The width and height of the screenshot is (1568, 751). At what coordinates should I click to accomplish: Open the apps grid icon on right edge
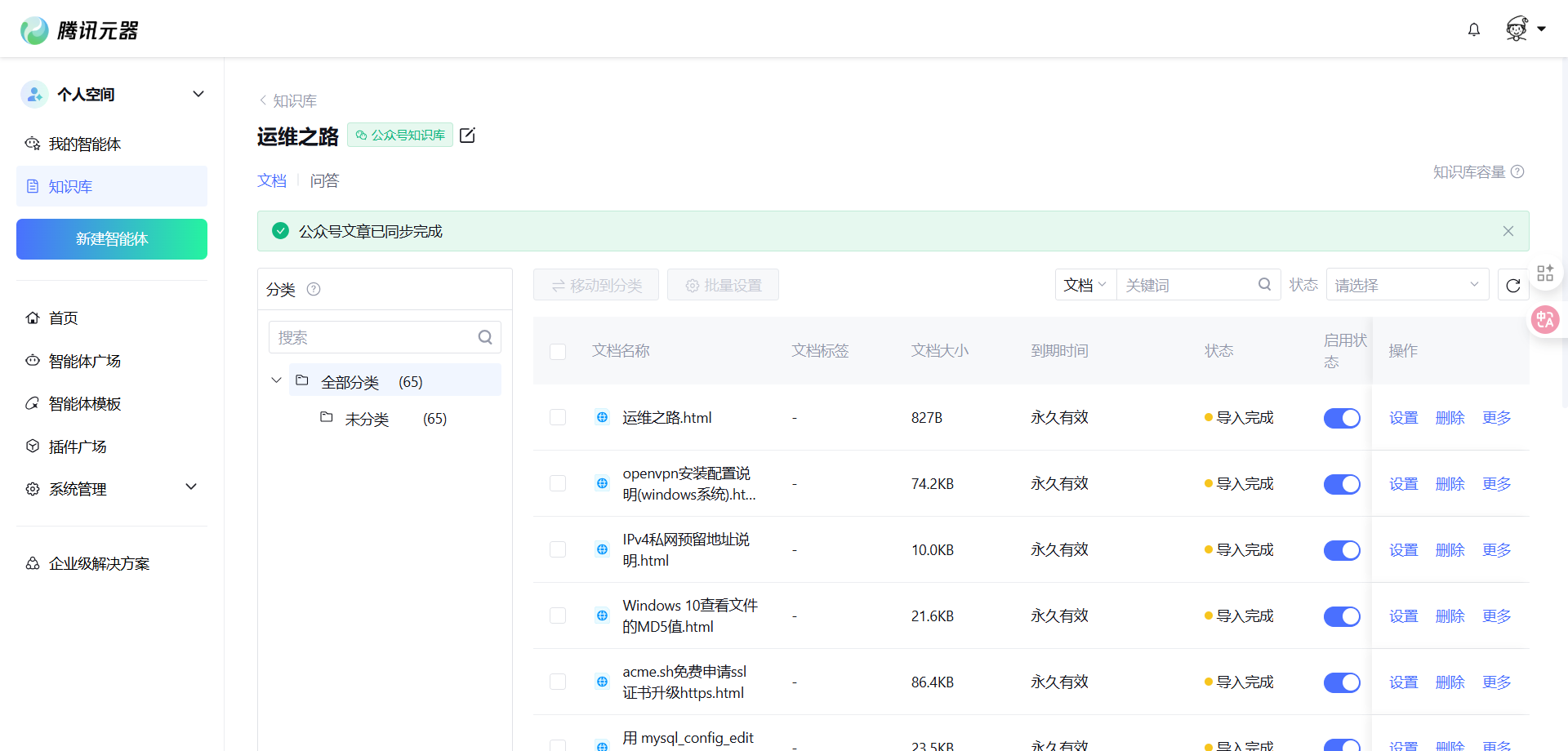tap(1544, 273)
